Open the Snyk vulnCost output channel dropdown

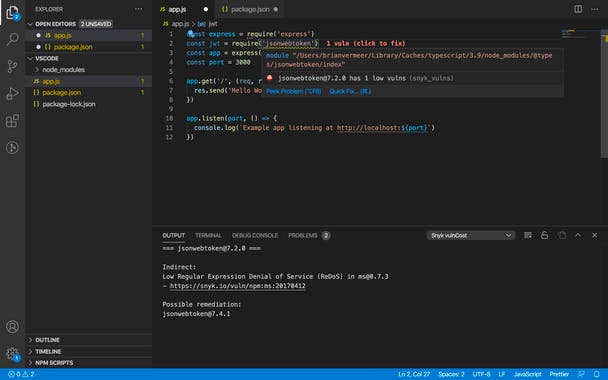pyautogui.click(x=471, y=235)
